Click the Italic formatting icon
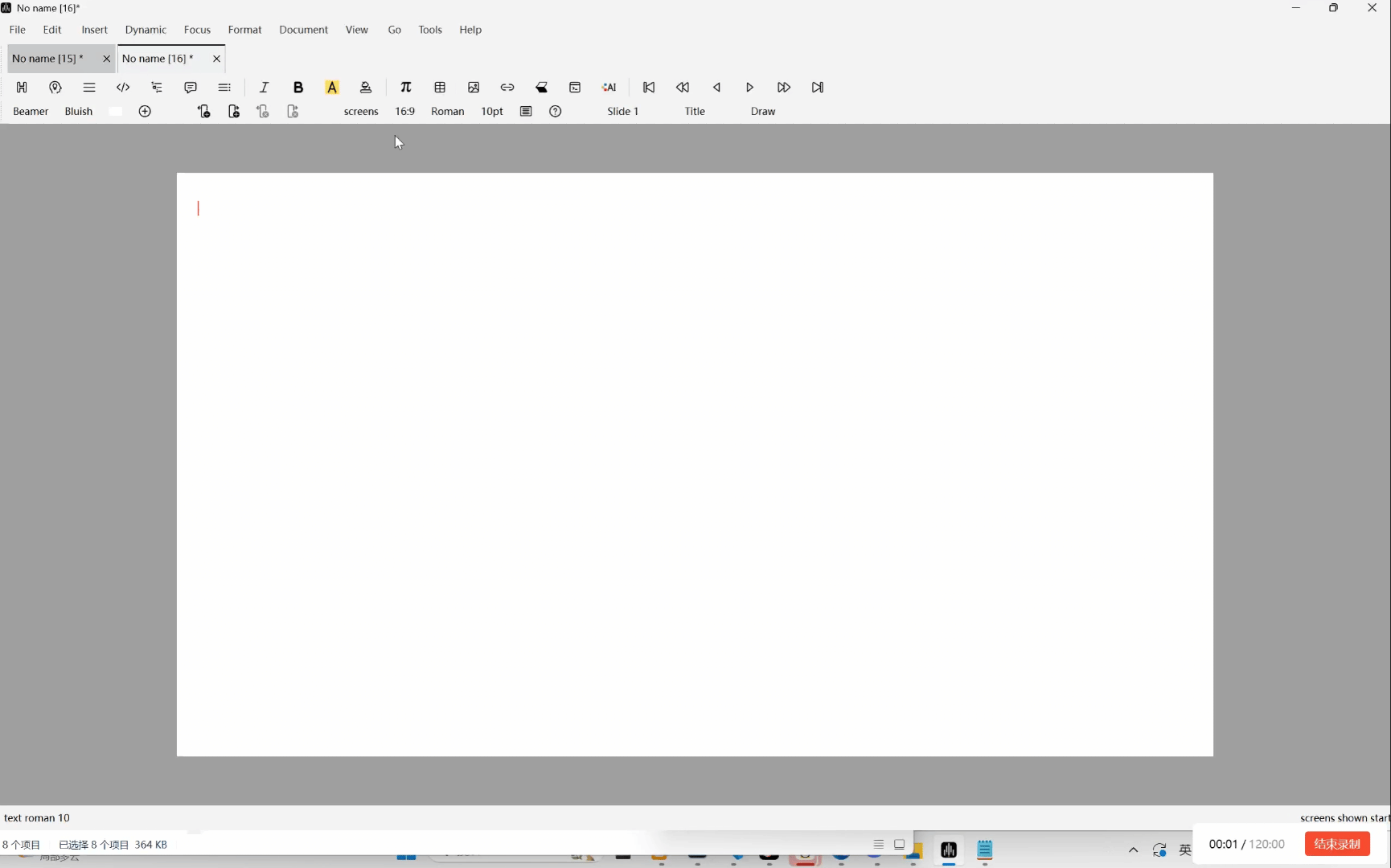Viewport: 1391px width, 868px height. click(264, 88)
